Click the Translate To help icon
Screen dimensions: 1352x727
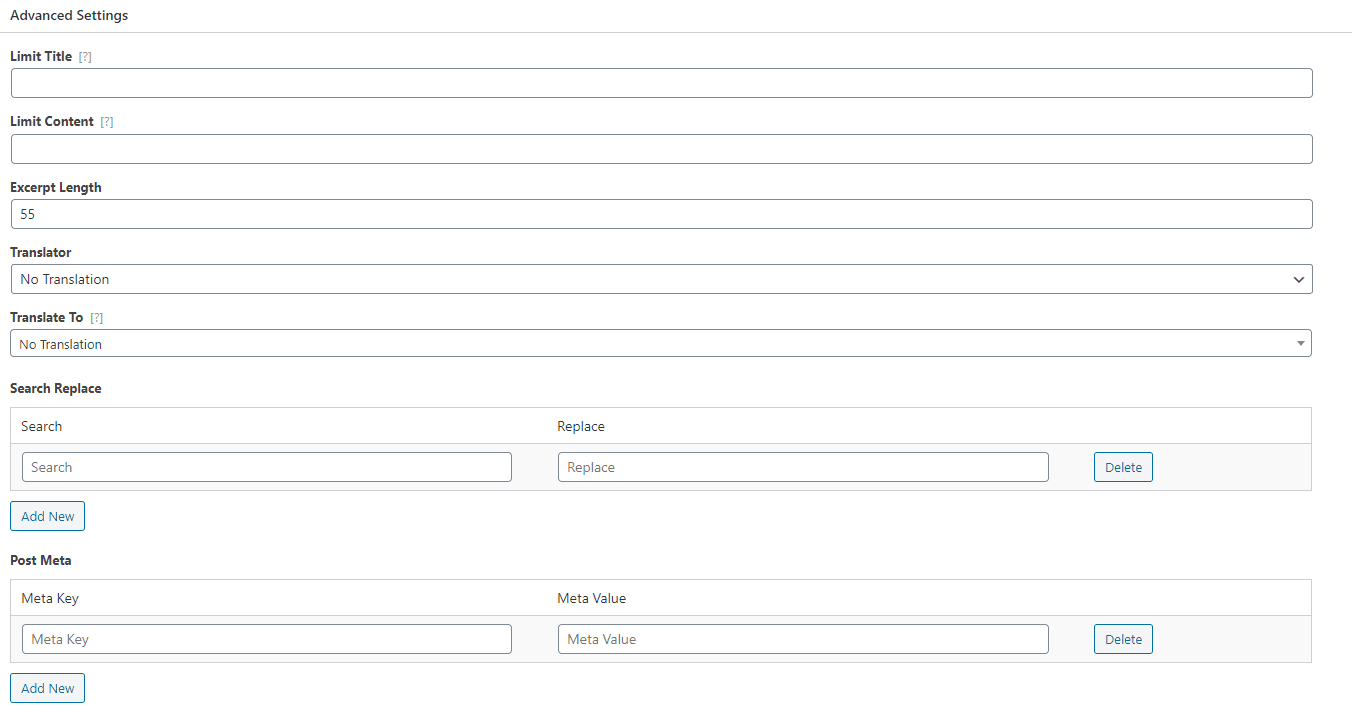click(x=97, y=318)
